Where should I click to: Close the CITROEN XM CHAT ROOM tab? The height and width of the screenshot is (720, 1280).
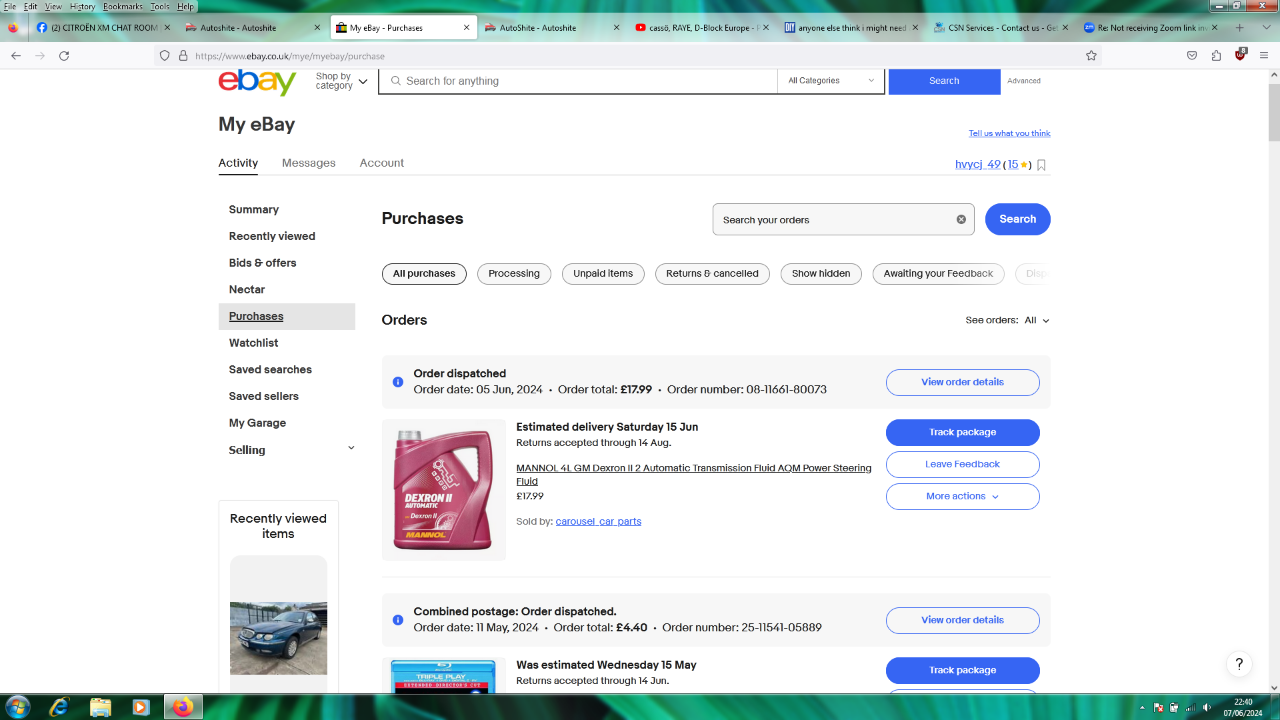coord(167,28)
